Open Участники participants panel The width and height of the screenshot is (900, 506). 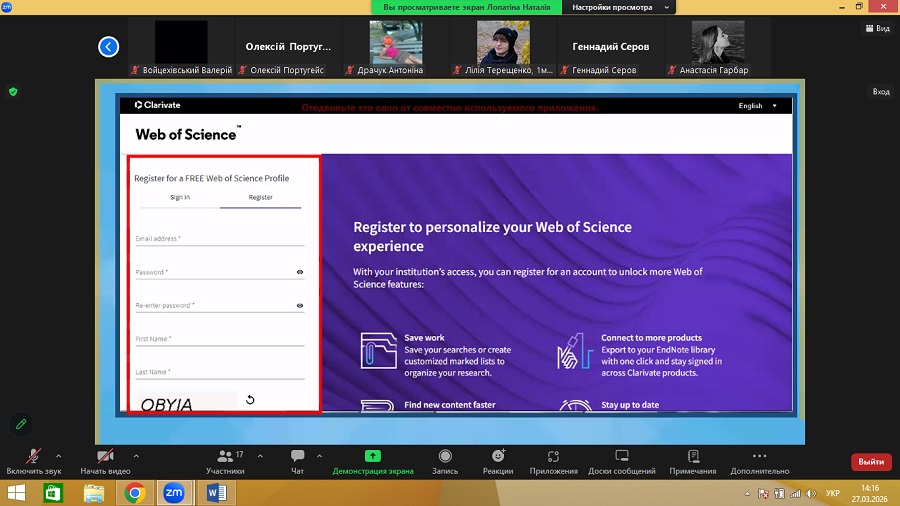coord(225,460)
